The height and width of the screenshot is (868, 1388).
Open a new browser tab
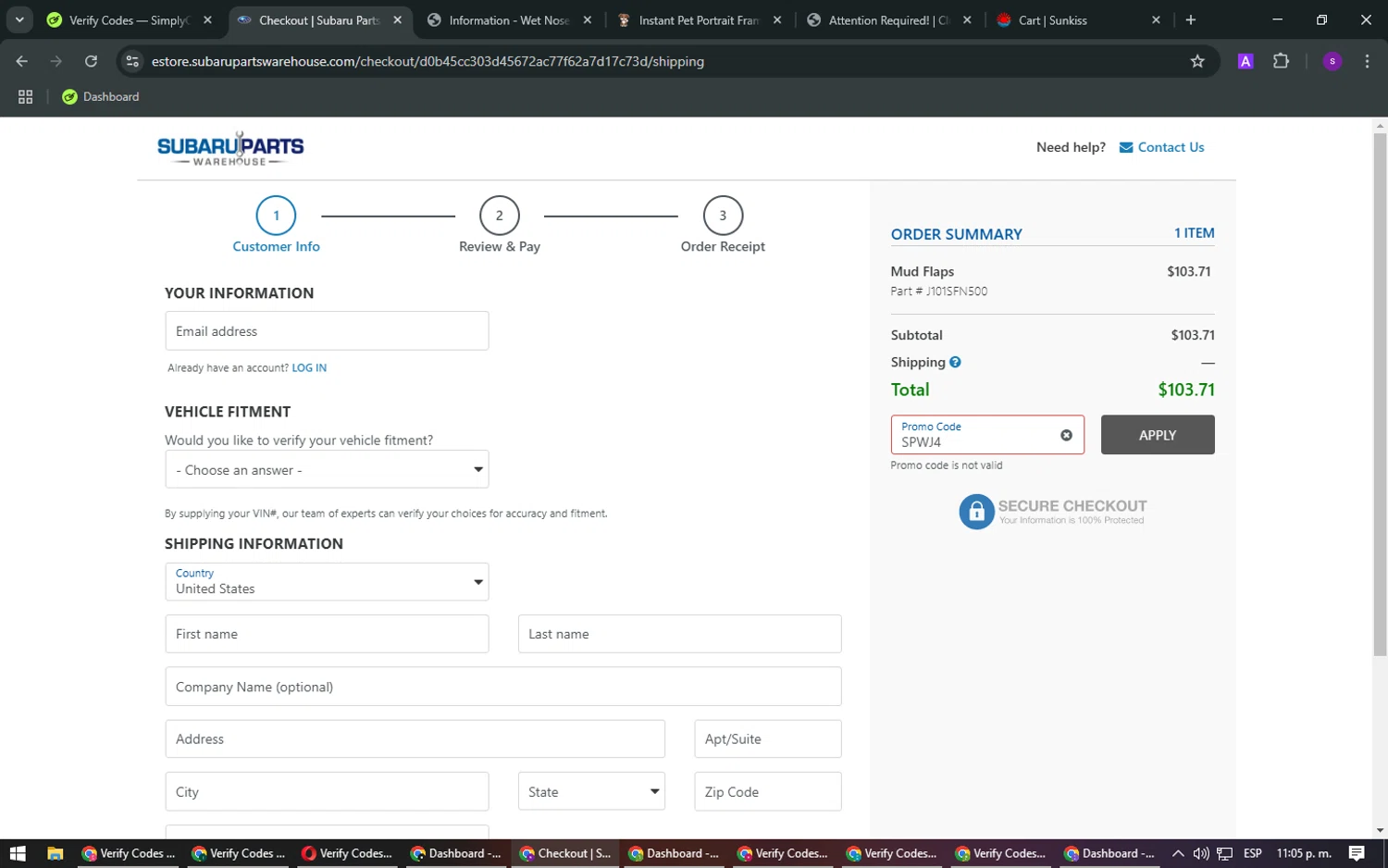click(1191, 19)
